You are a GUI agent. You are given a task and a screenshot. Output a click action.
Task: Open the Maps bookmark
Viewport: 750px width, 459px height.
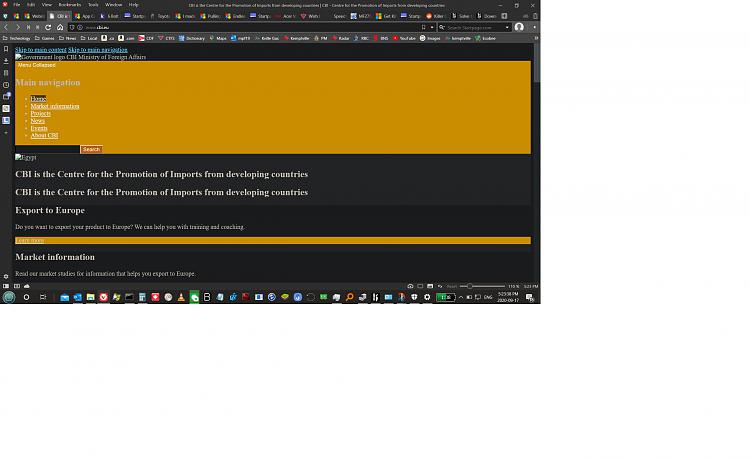218,38
